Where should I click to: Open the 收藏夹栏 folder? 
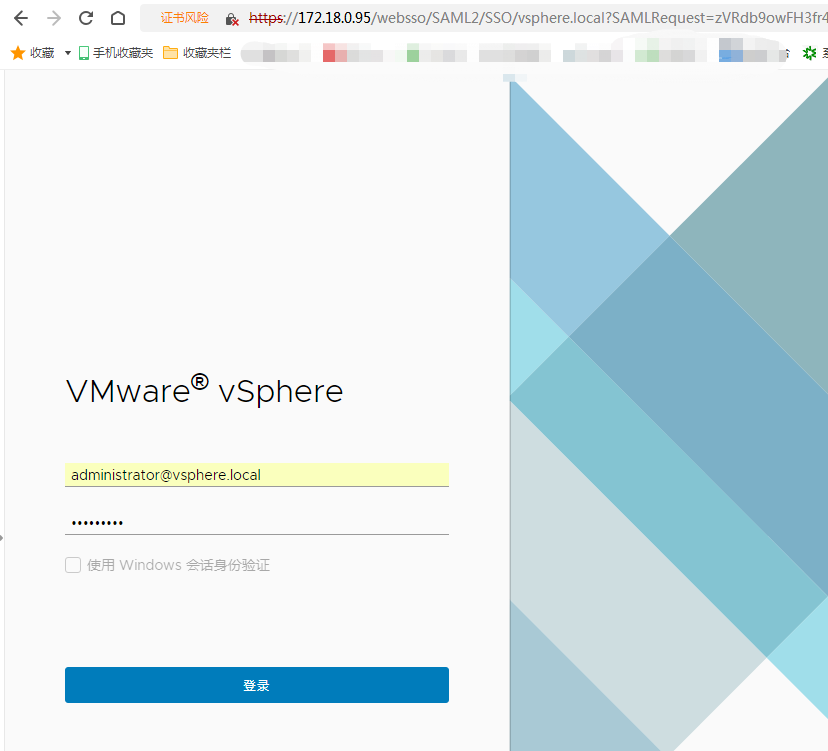pos(197,53)
